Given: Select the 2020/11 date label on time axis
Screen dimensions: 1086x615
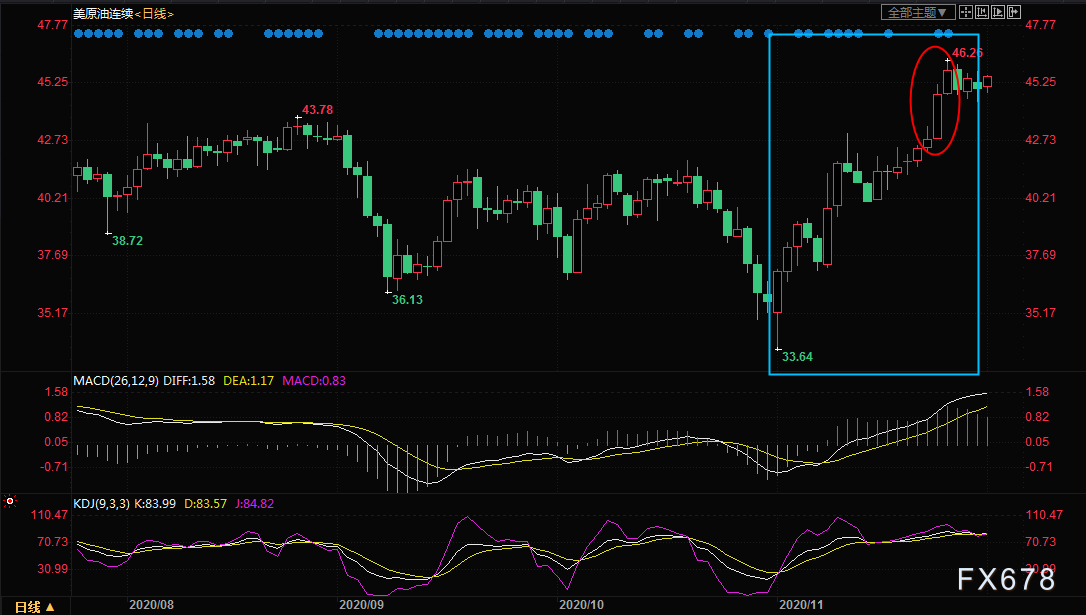Looking at the screenshot, I should [x=801, y=605].
